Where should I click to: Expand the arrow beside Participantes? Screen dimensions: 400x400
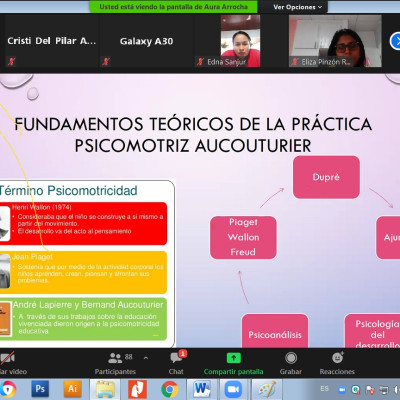pos(146,358)
